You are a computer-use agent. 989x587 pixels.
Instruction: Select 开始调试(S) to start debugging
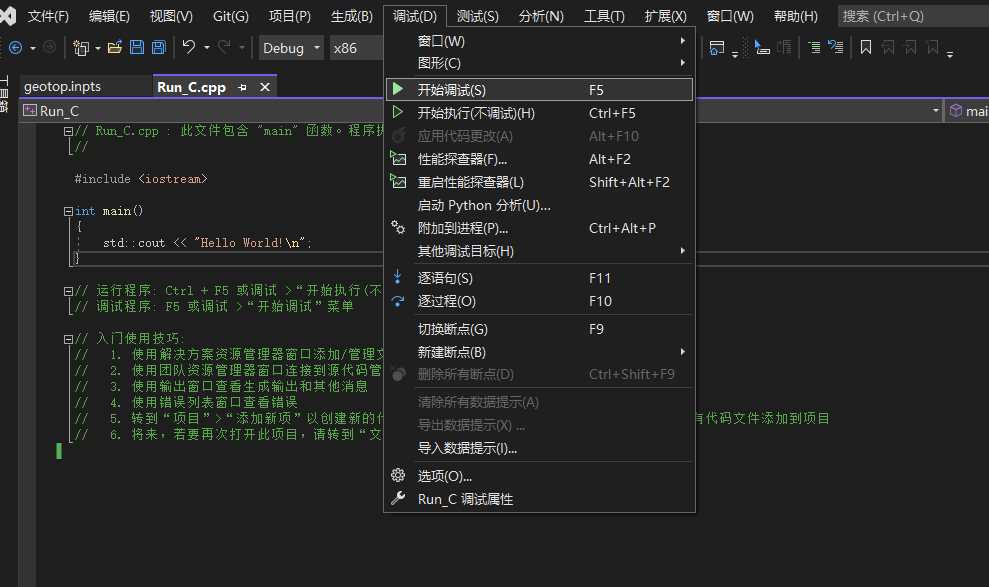pyautogui.click(x=539, y=90)
